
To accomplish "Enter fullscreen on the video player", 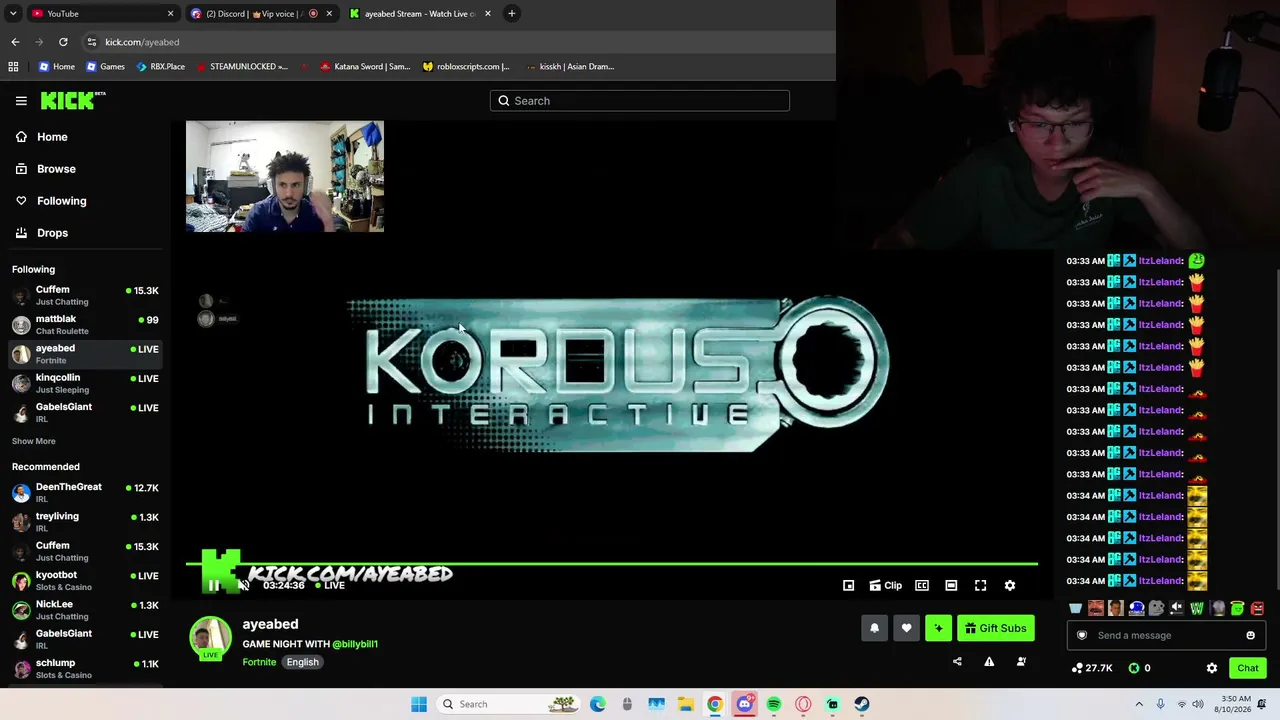I will pos(980,586).
